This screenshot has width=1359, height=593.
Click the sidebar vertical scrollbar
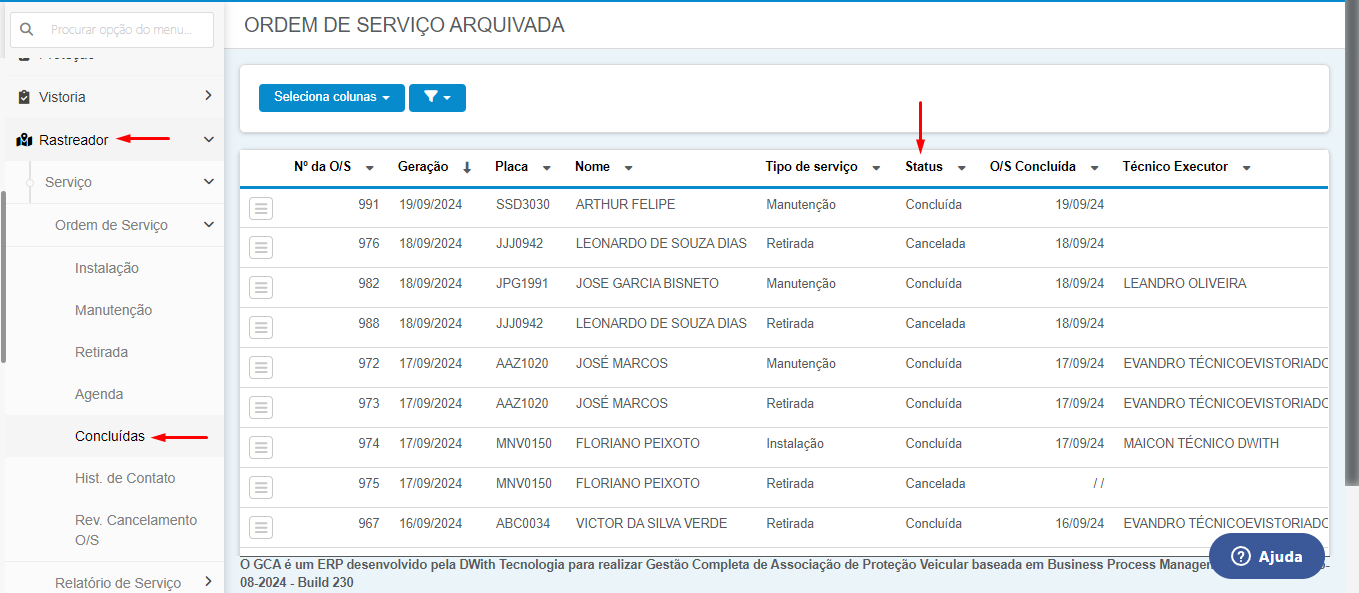(x=3, y=275)
